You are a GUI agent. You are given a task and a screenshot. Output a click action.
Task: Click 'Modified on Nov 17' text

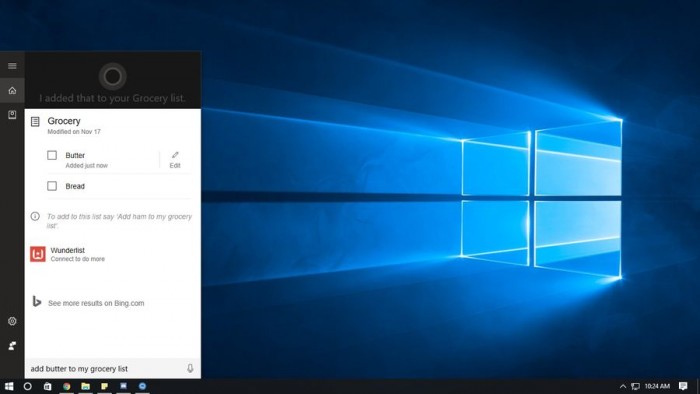[74, 132]
